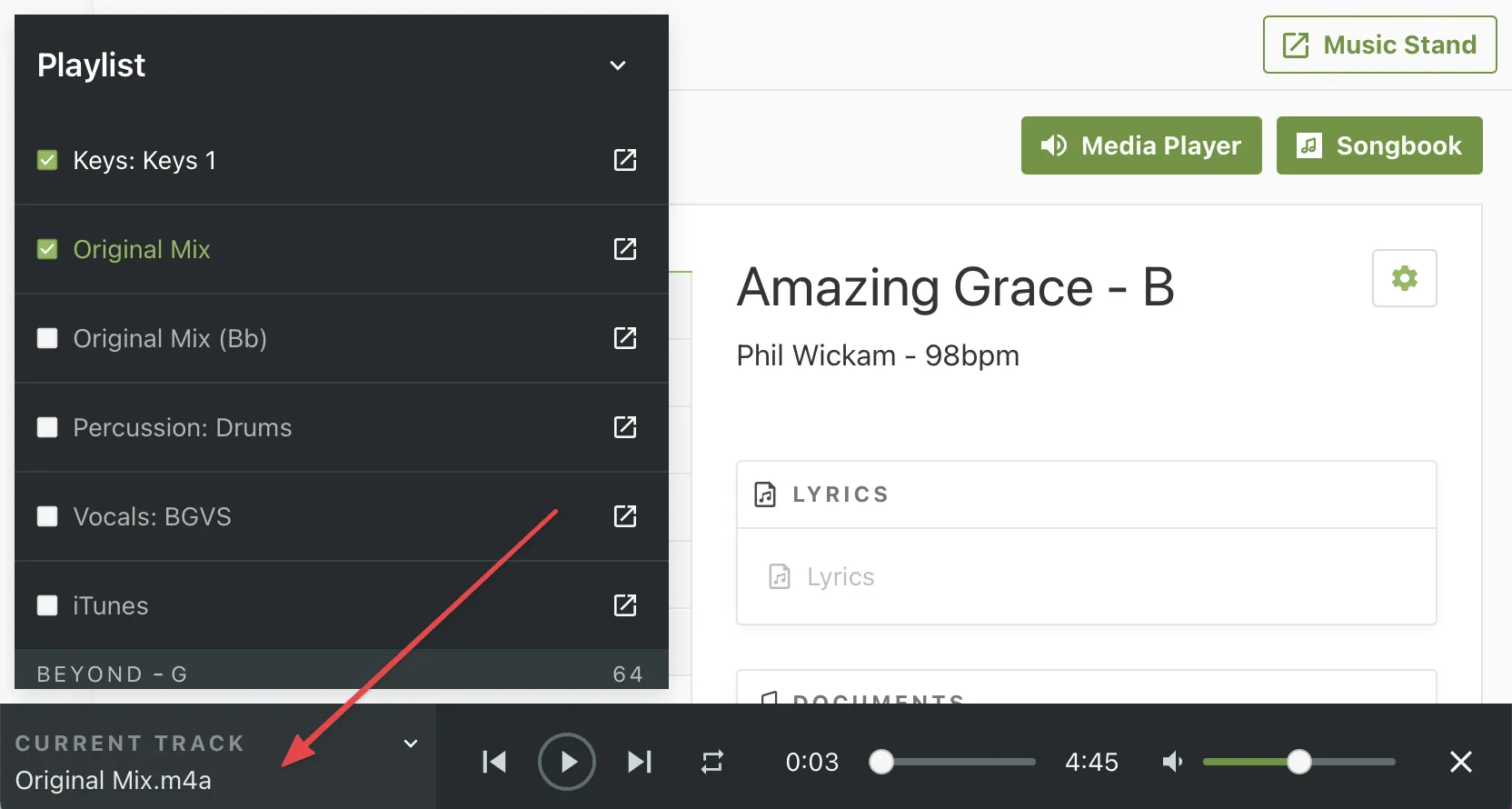1512x809 pixels.
Task: Open Keys: Keys 1 in new window
Action: [625, 160]
